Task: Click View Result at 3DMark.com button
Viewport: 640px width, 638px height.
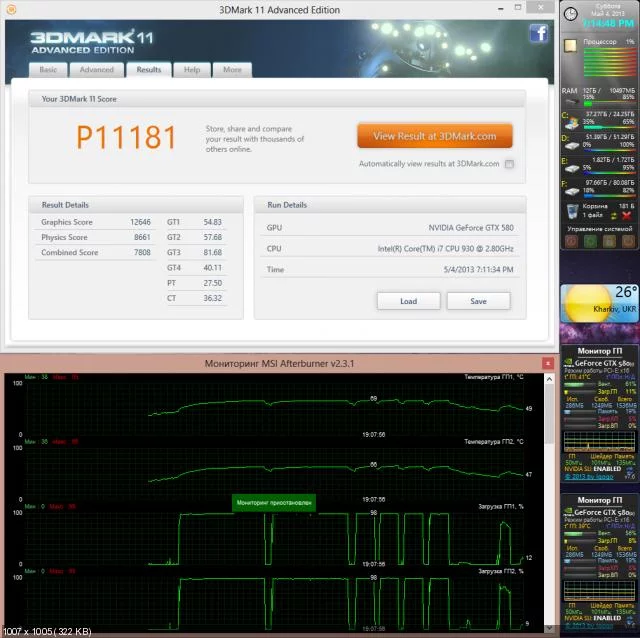Action: (x=435, y=136)
